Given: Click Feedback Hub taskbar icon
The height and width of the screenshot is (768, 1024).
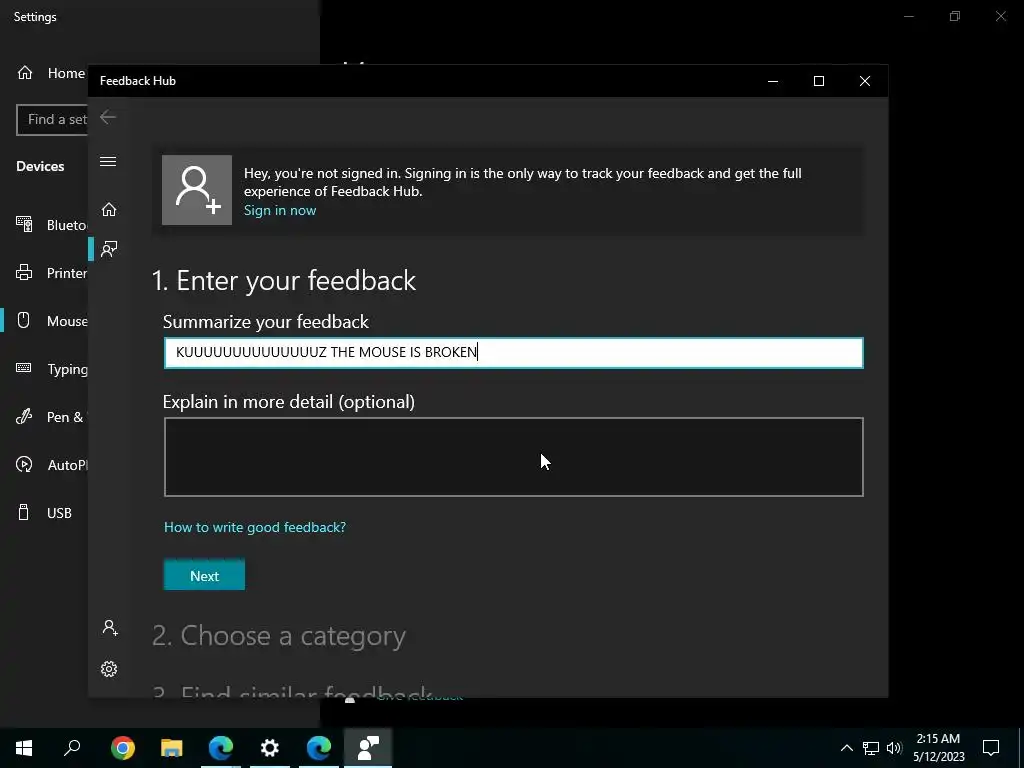Looking at the screenshot, I should [368, 748].
